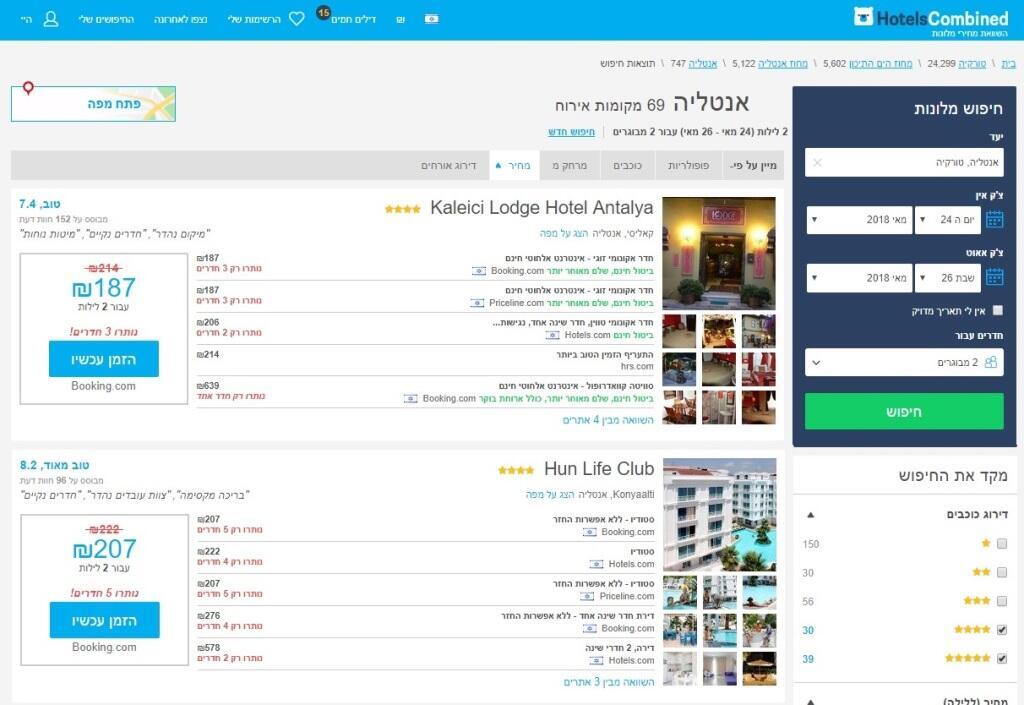Click the guests icon in rooms field
Screen dimensions: 1024x705
click(990, 362)
